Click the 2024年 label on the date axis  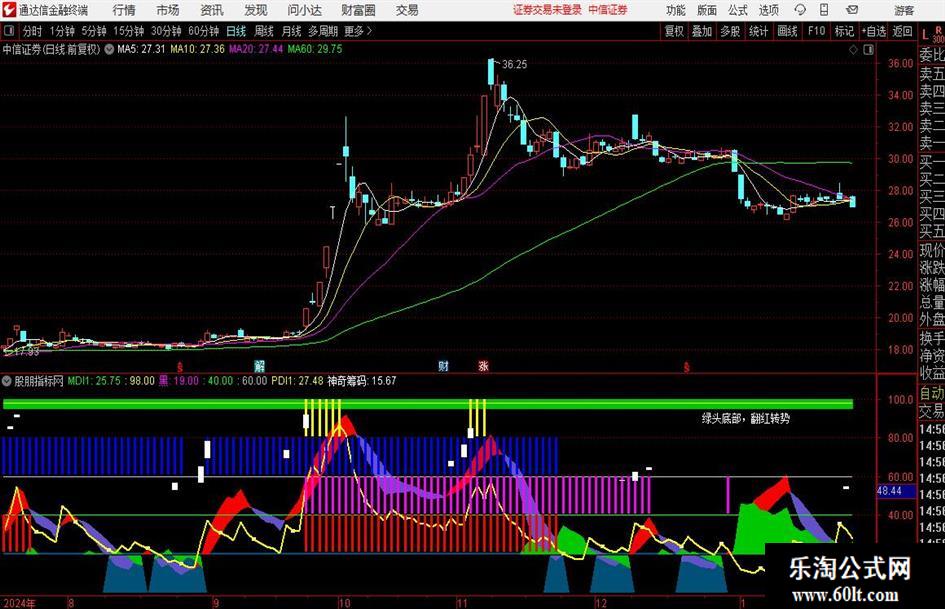coord(19,603)
